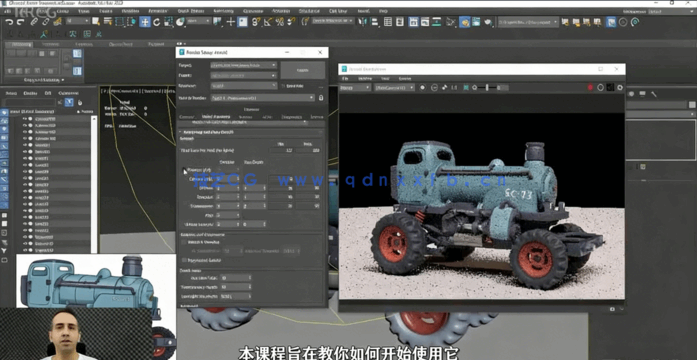Choose the Rectangular Selection Region tool
697x360 pixels.
pos(120,21)
